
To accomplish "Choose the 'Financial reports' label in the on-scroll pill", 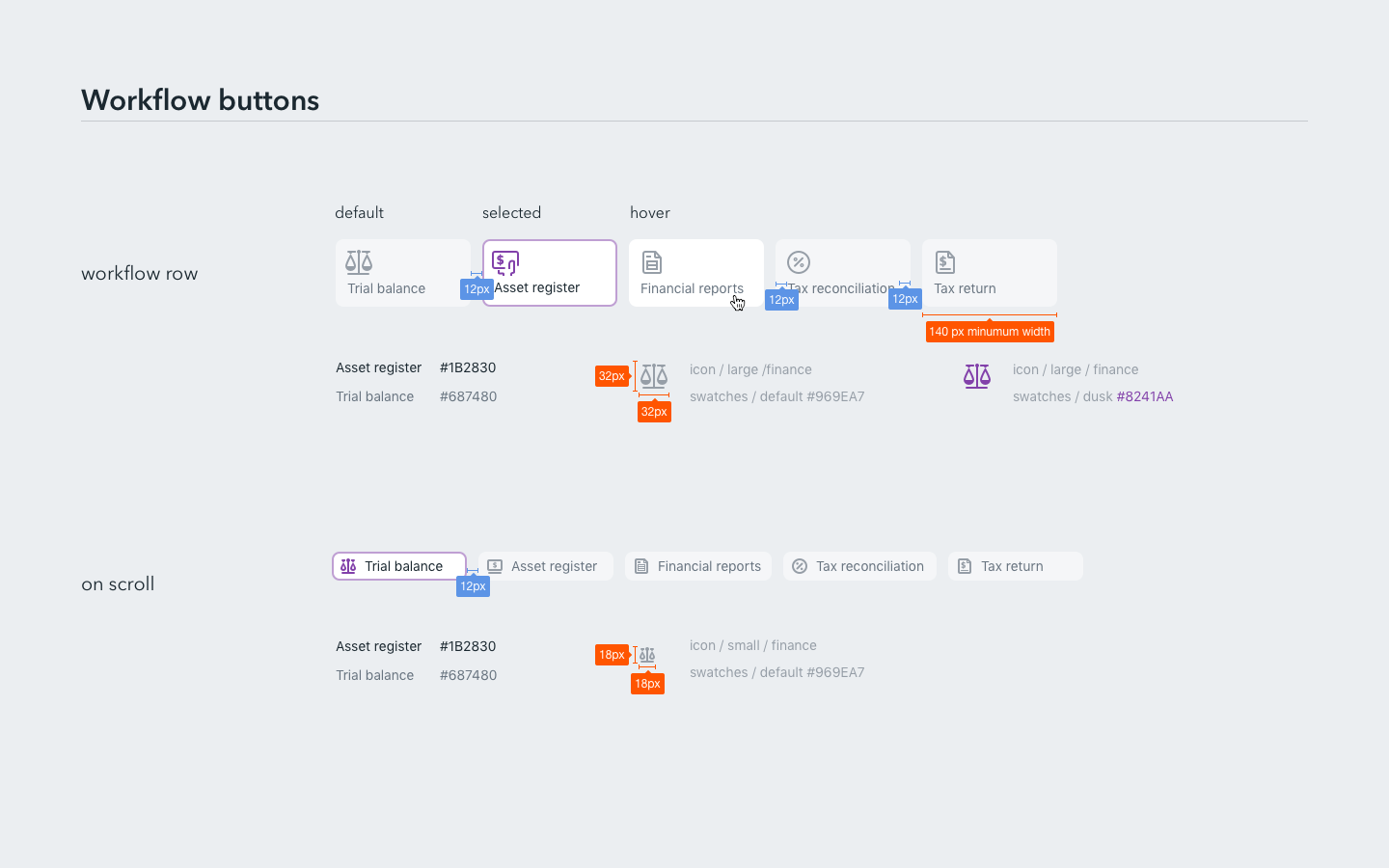I will 709,566.
